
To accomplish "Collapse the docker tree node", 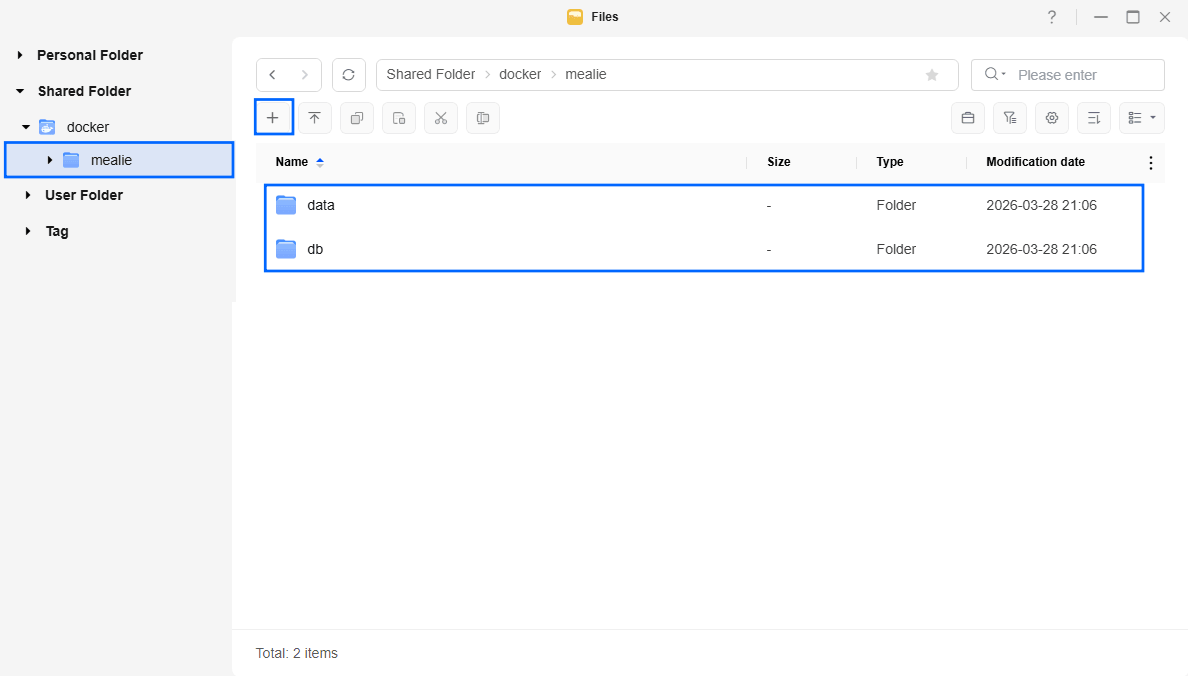I will click(x=26, y=127).
